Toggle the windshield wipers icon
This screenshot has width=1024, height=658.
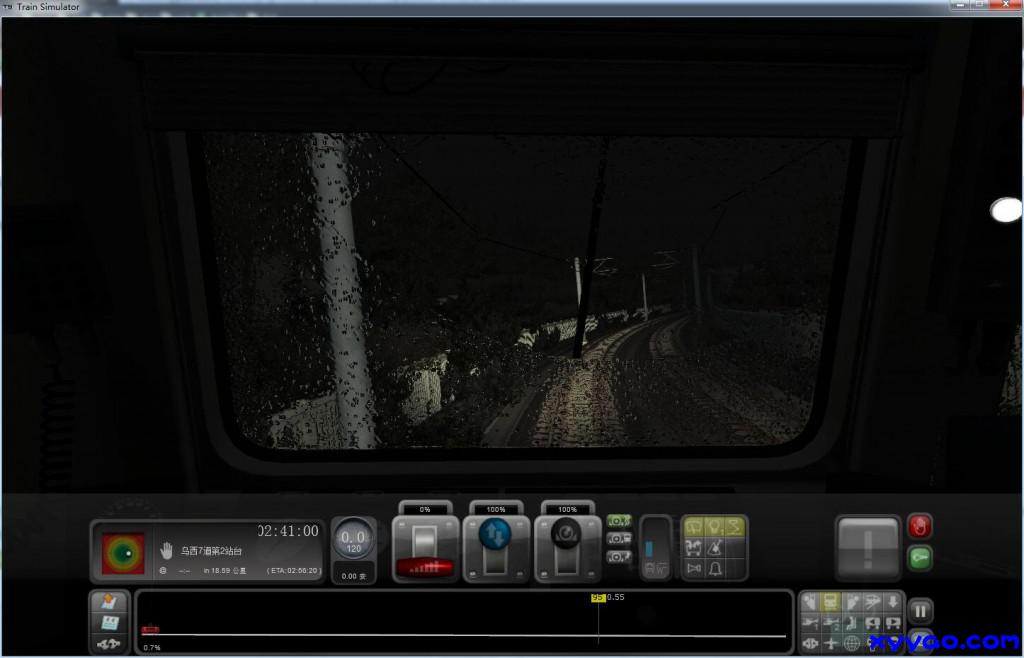tap(692, 527)
